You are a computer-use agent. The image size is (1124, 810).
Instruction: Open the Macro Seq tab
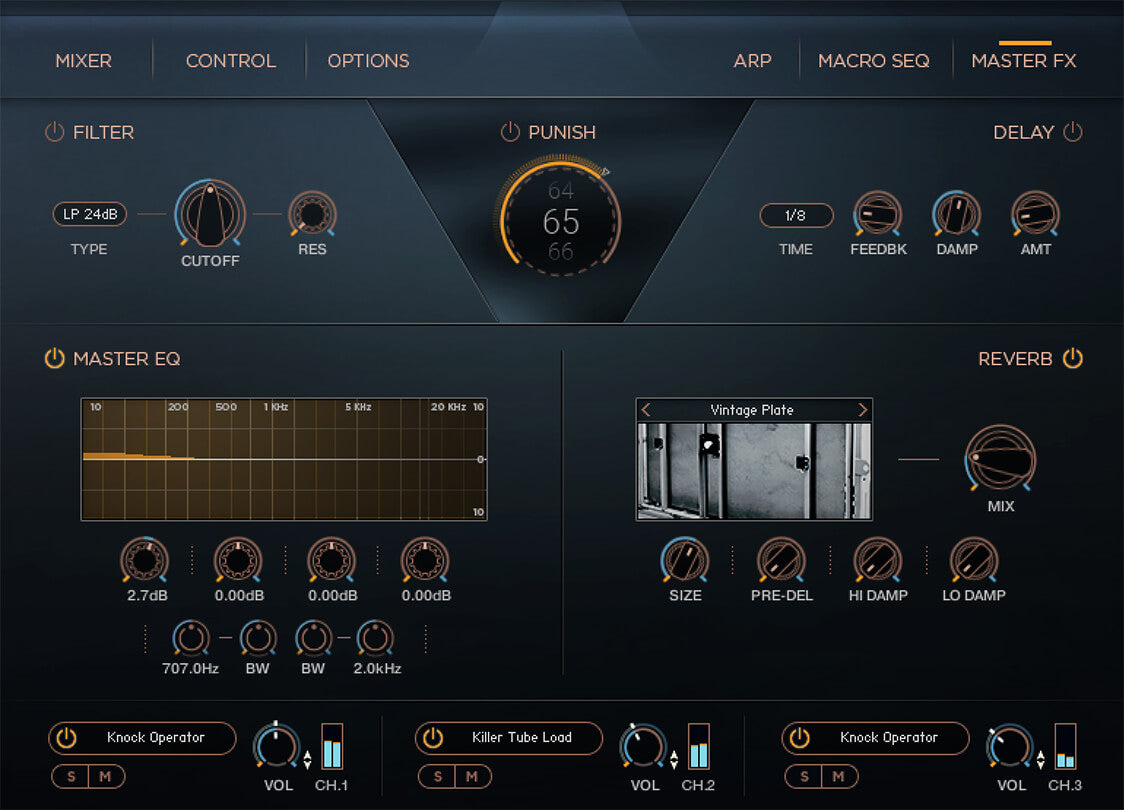click(x=873, y=61)
